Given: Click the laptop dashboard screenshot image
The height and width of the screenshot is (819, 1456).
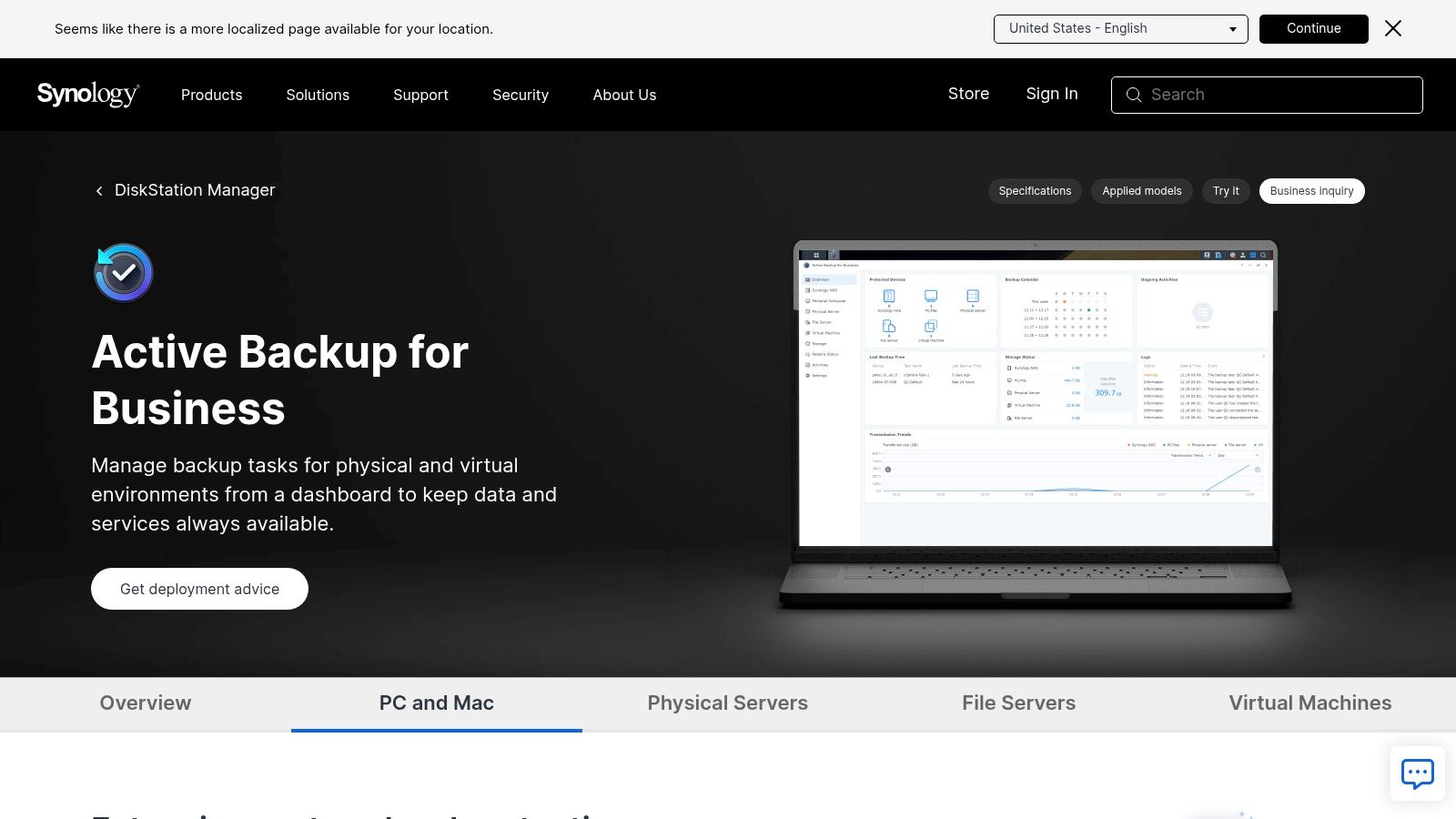Looking at the screenshot, I should pyautogui.click(x=1036, y=425).
